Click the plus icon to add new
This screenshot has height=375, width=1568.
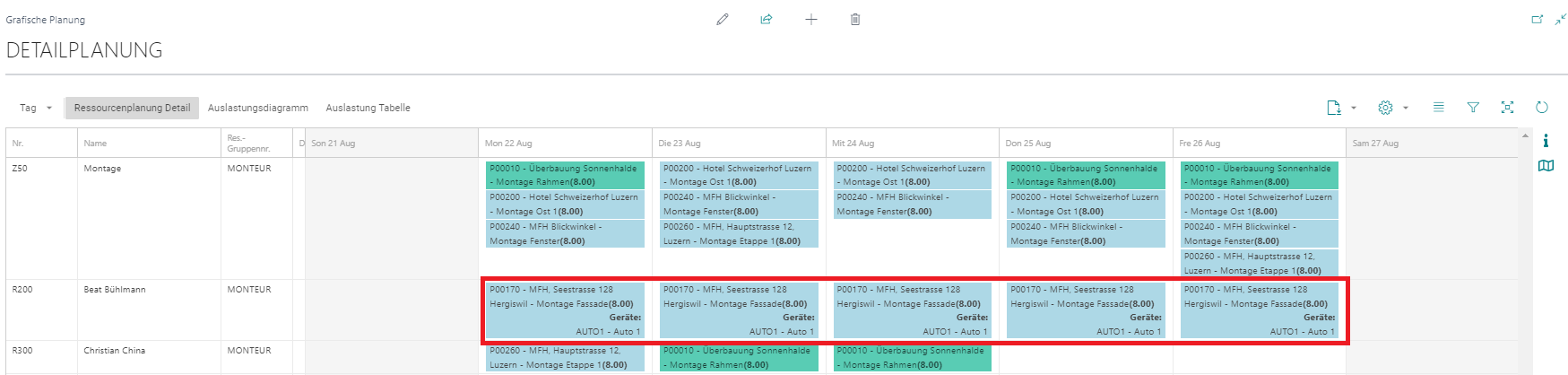point(810,20)
